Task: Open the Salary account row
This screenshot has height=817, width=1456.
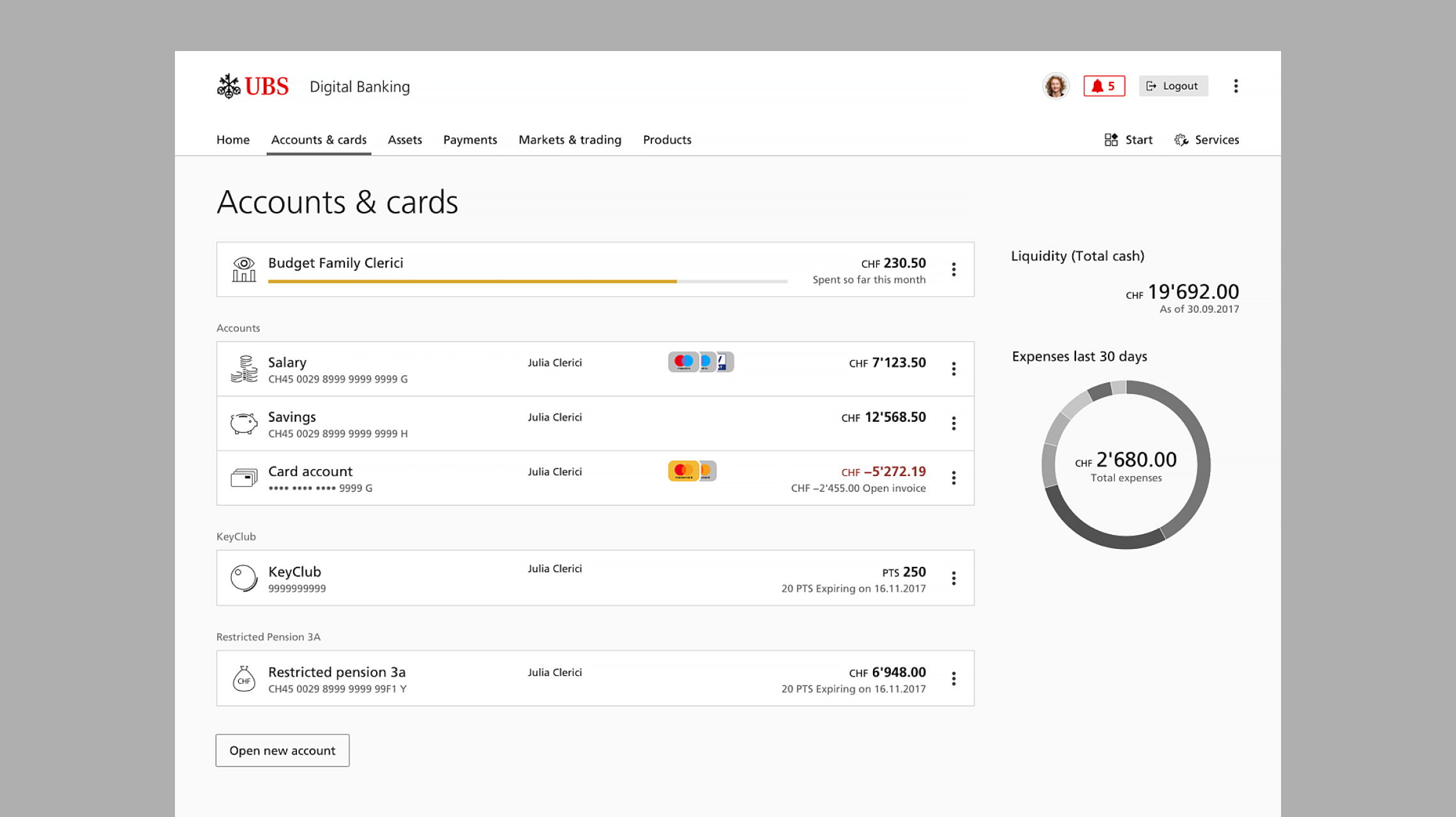Action: coord(595,369)
